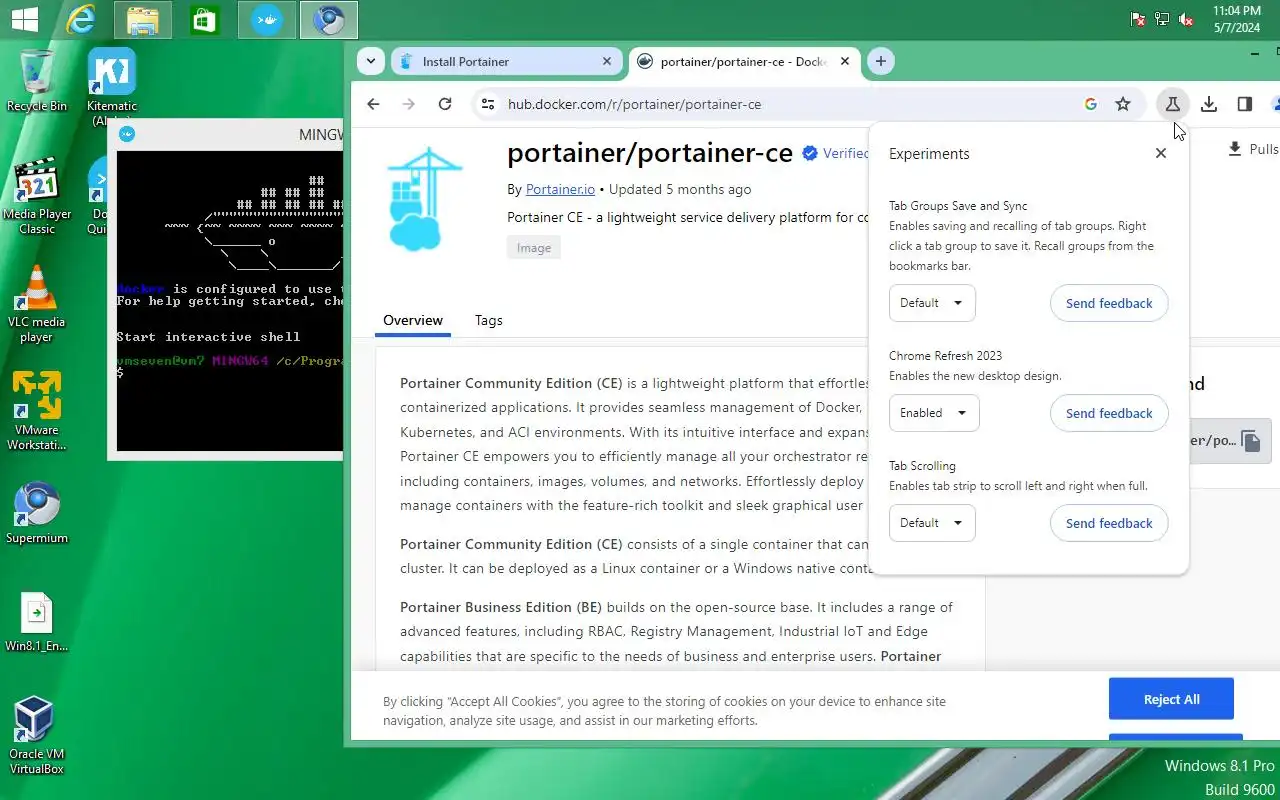Image resolution: width=1280 pixels, height=800 pixels.
Task: Click the Portainer logo image
Action: (x=426, y=198)
